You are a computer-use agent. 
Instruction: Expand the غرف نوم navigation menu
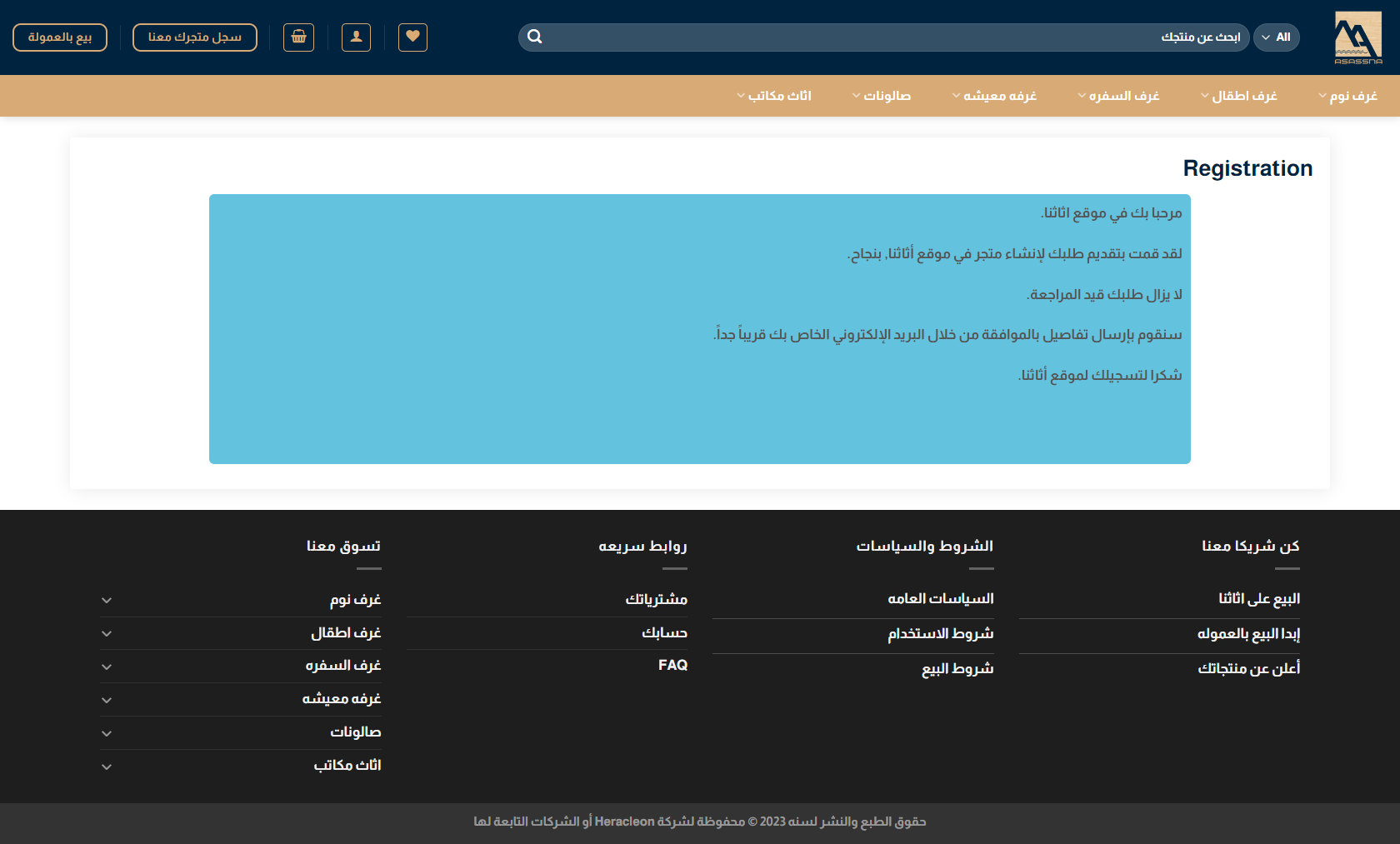click(1347, 96)
